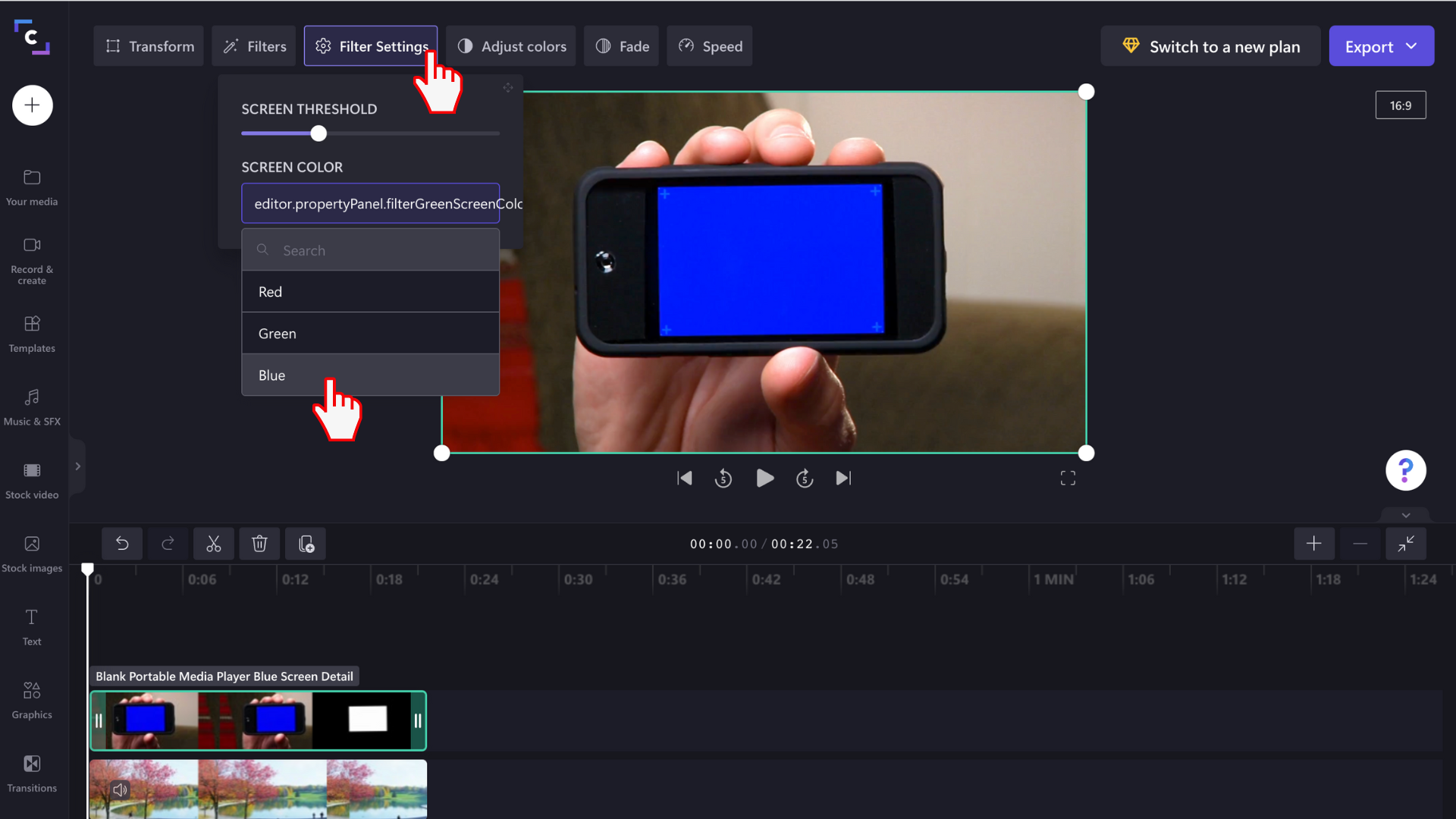Image resolution: width=1456 pixels, height=819 pixels.
Task: Open the Text panel
Action: [x=31, y=626]
